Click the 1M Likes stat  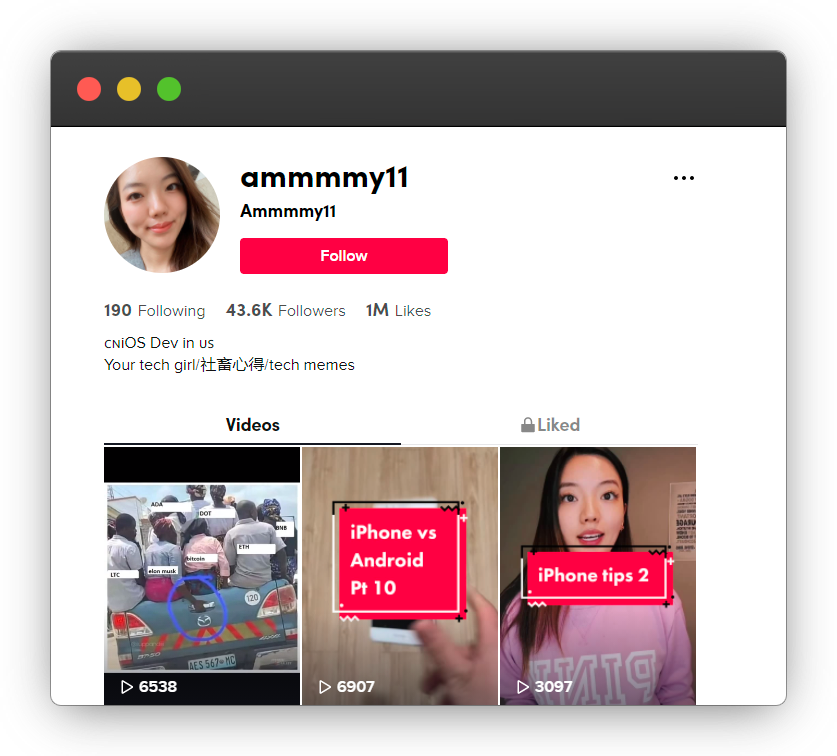click(398, 310)
